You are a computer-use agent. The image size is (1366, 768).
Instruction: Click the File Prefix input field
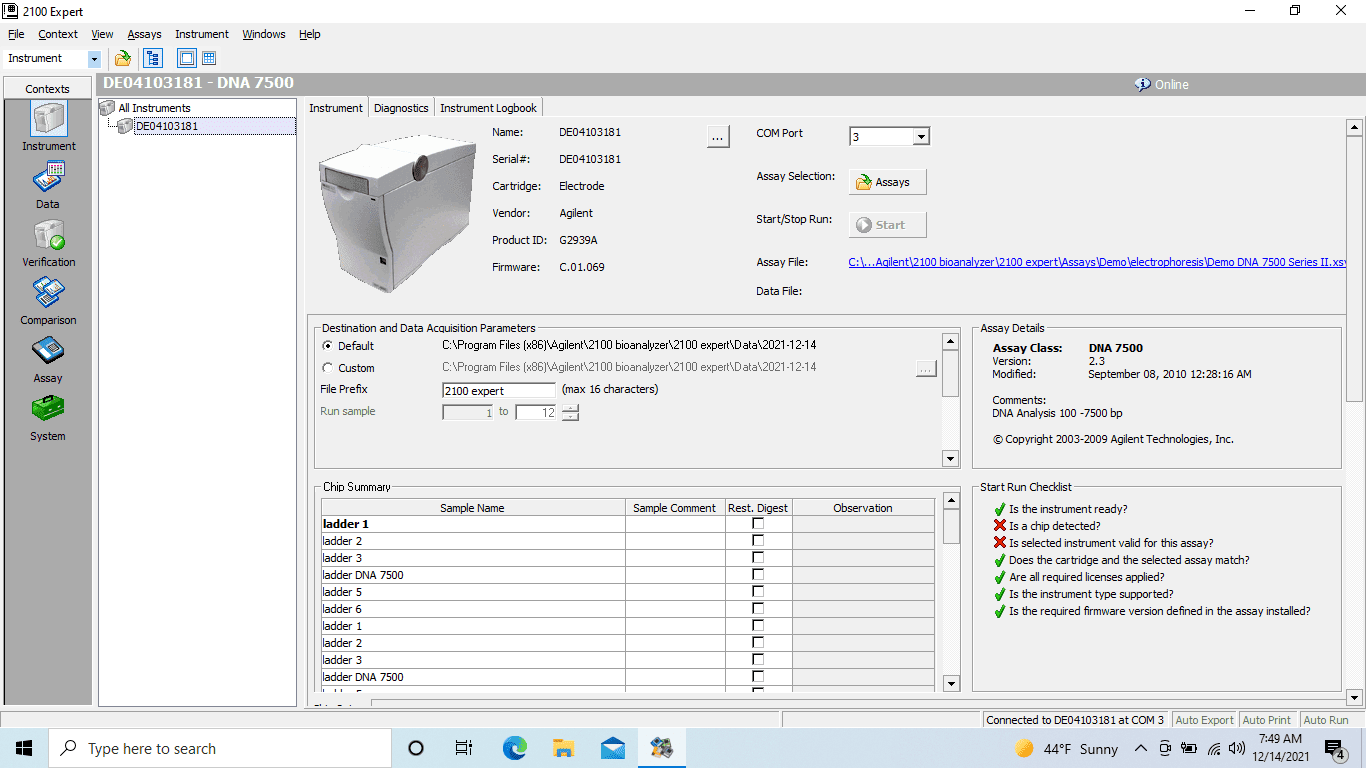click(x=498, y=390)
